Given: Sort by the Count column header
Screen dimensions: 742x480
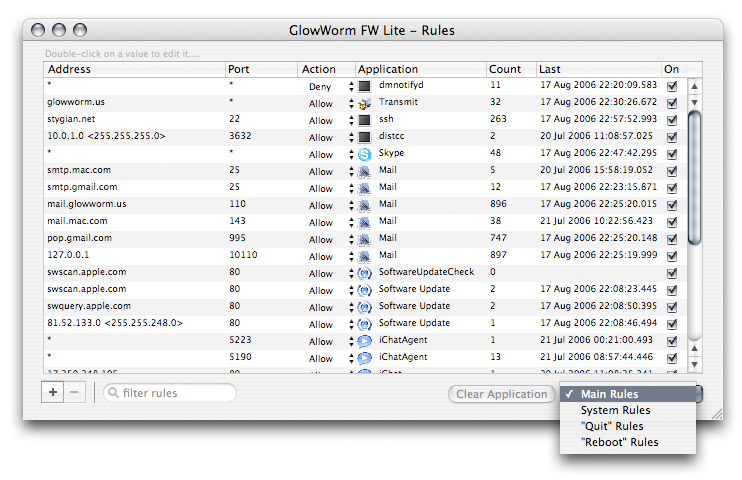Looking at the screenshot, I should click(511, 69).
